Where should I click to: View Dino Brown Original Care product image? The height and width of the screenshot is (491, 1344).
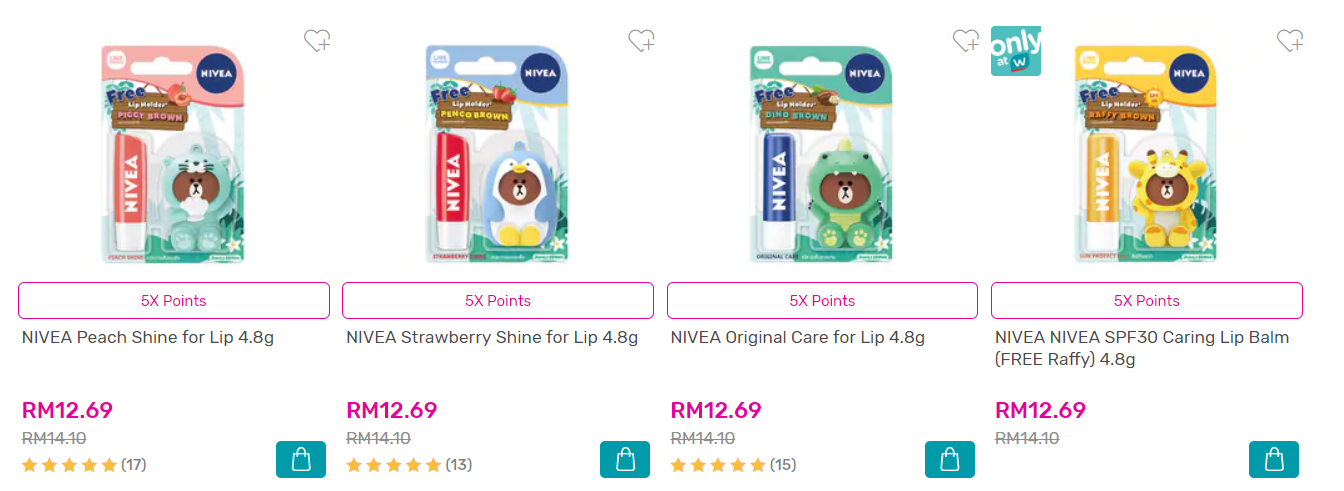pyautogui.click(x=822, y=155)
